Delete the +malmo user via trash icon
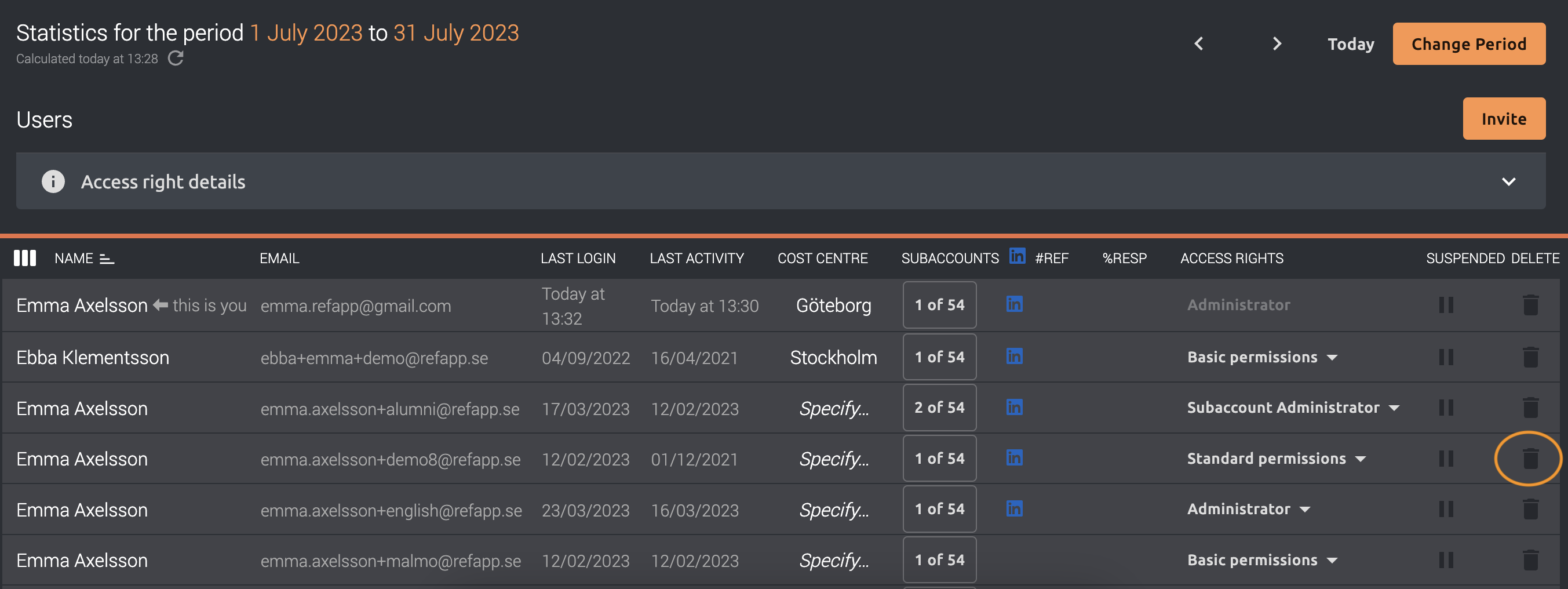Screen dimensions: 1568x589 point(1530,561)
